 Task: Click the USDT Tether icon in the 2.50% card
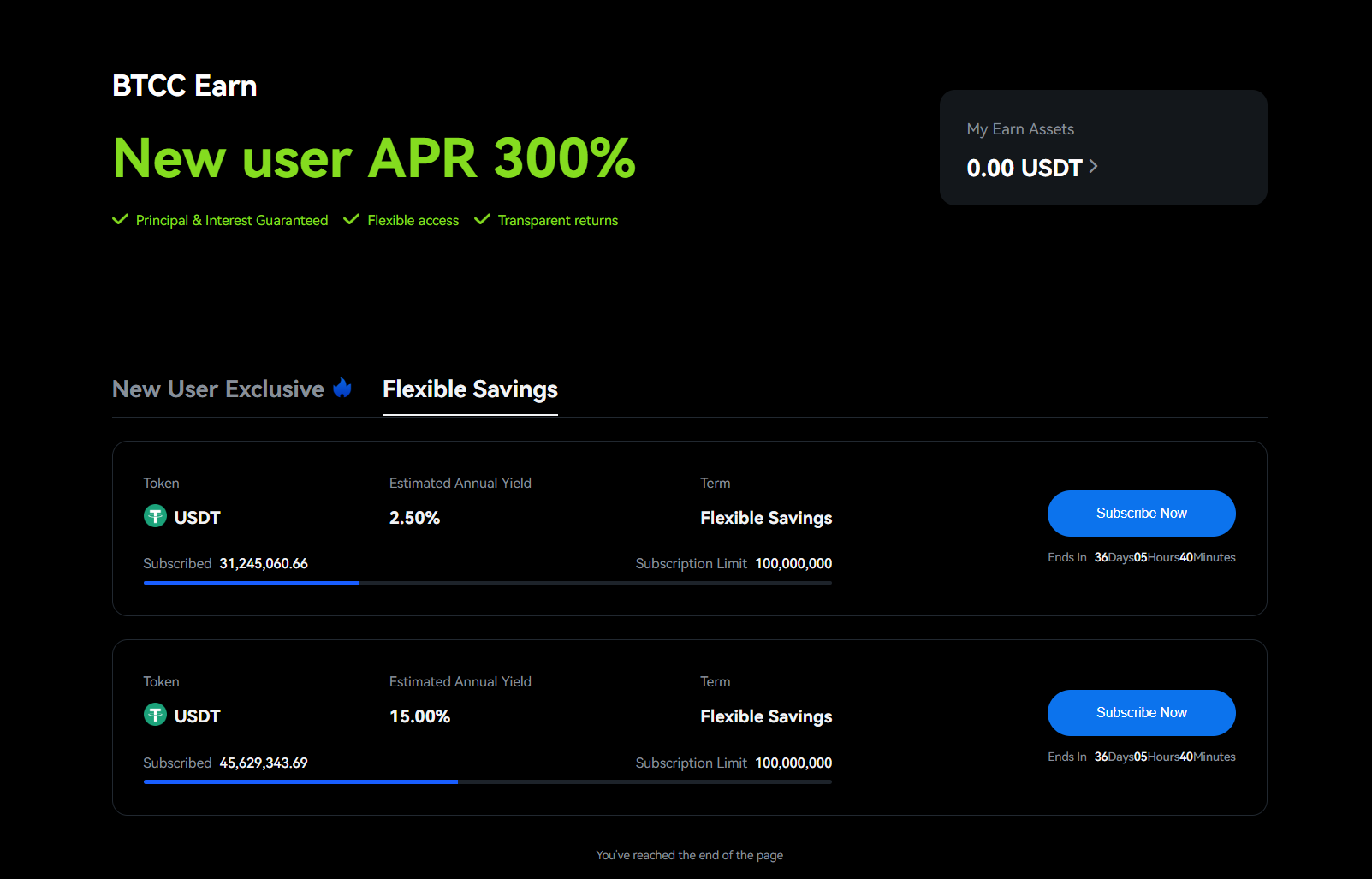tap(155, 516)
